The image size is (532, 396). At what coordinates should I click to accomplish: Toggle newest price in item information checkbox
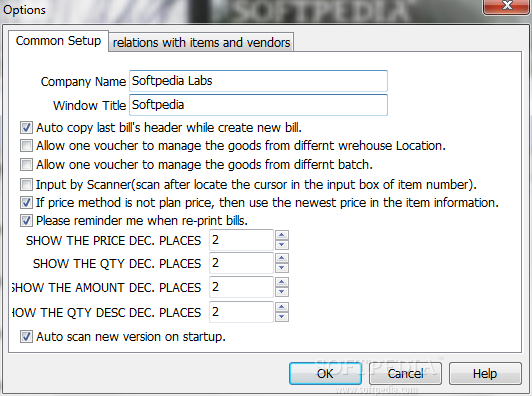click(26, 203)
